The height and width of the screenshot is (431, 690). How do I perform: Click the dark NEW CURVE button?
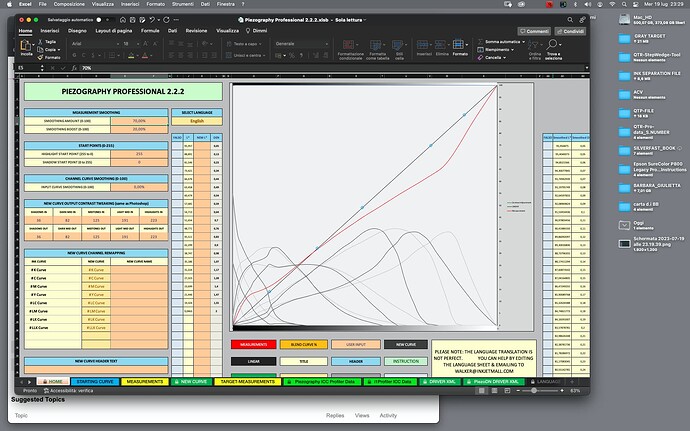(406, 345)
